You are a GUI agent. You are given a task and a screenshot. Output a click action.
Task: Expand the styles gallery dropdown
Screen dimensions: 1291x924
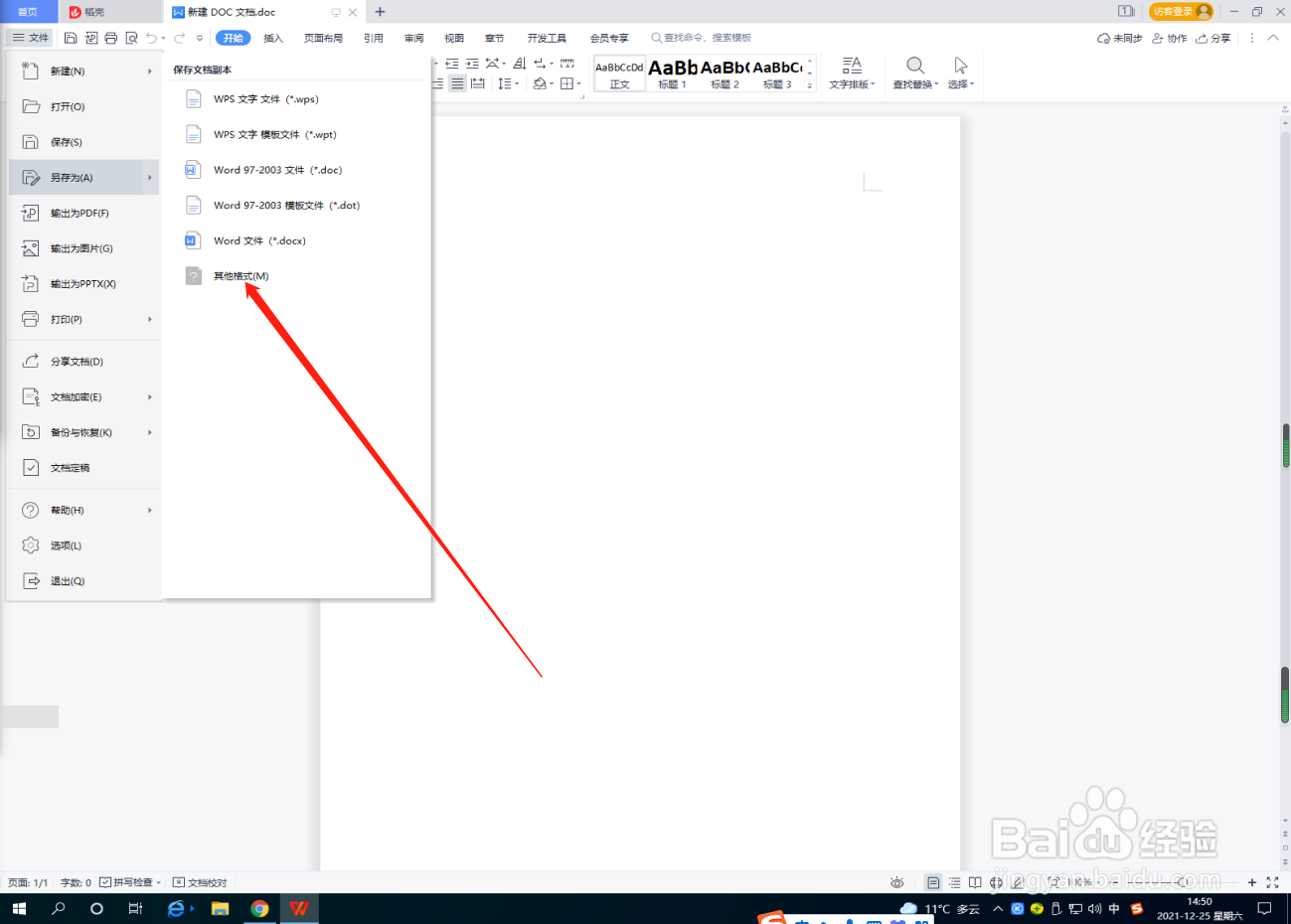(x=810, y=85)
